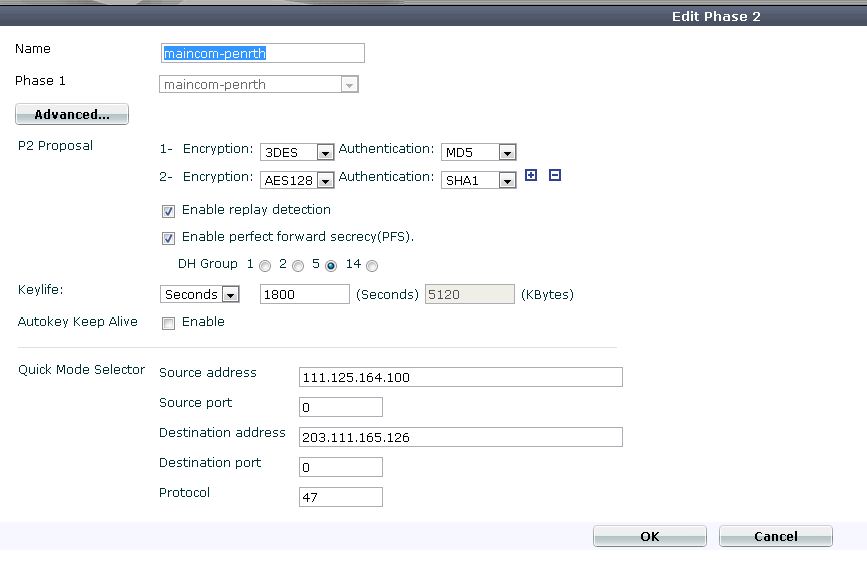The image size is (867, 584).
Task: Enable Autokey Keep Alive checkbox
Action: (x=168, y=323)
